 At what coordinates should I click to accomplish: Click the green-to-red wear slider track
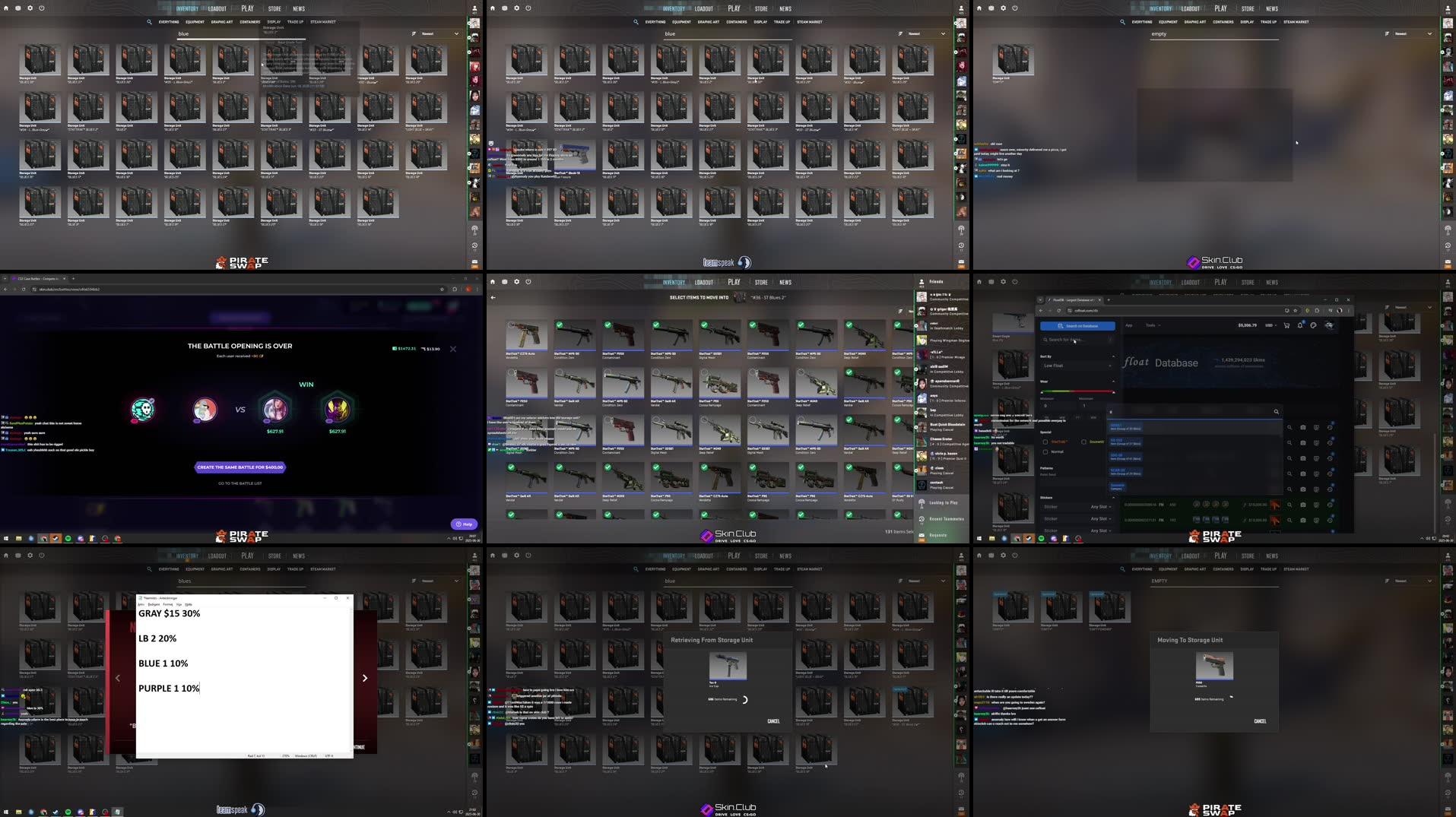[x=1077, y=391]
